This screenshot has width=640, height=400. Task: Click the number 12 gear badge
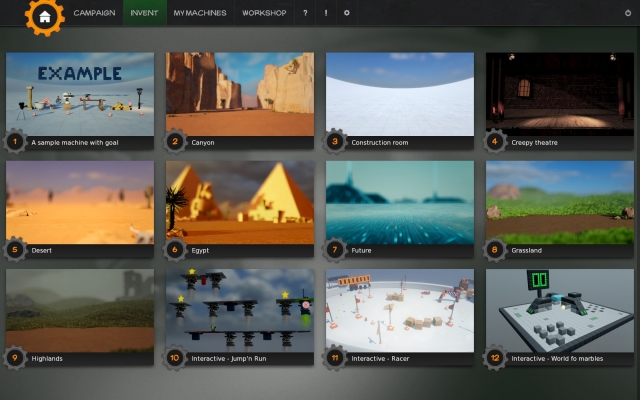click(495, 357)
